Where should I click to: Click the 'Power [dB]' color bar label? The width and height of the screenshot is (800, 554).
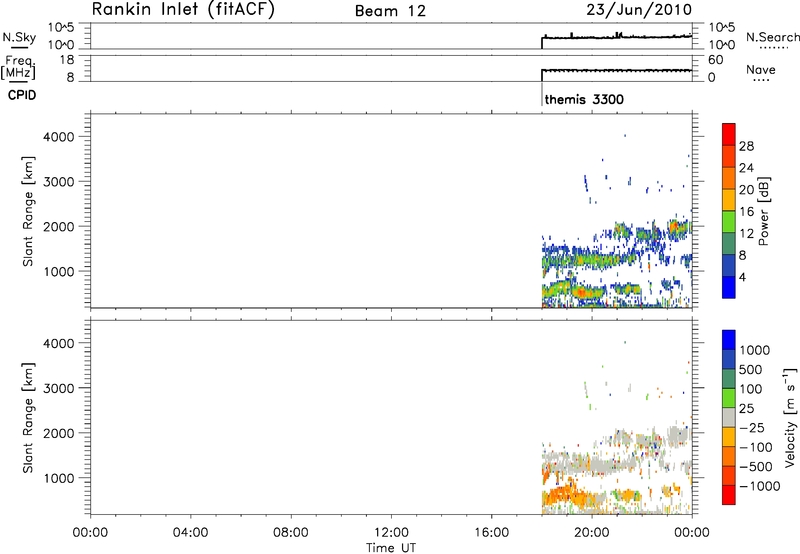pyautogui.click(x=763, y=211)
